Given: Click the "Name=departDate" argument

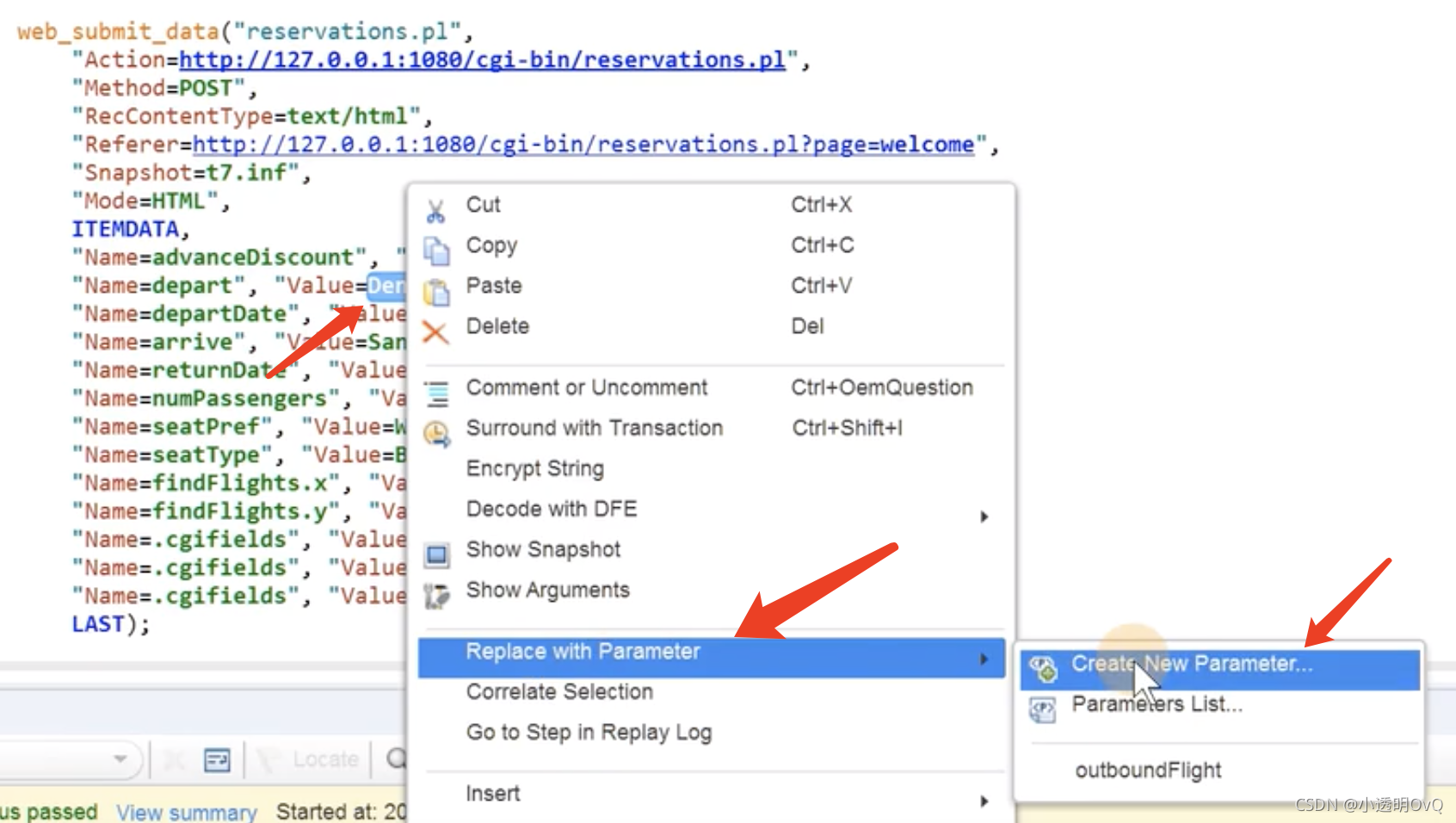Looking at the screenshot, I should (x=186, y=314).
